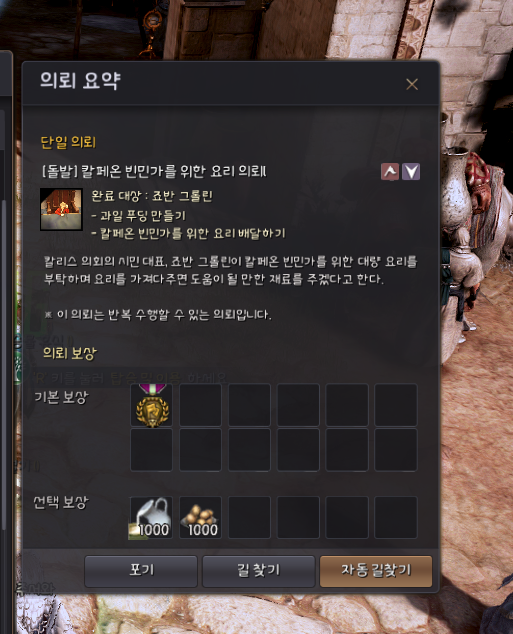Viewport: 513px width, 634px height.
Task: Click the 의뢰 보상 section heading
Action: (70, 353)
